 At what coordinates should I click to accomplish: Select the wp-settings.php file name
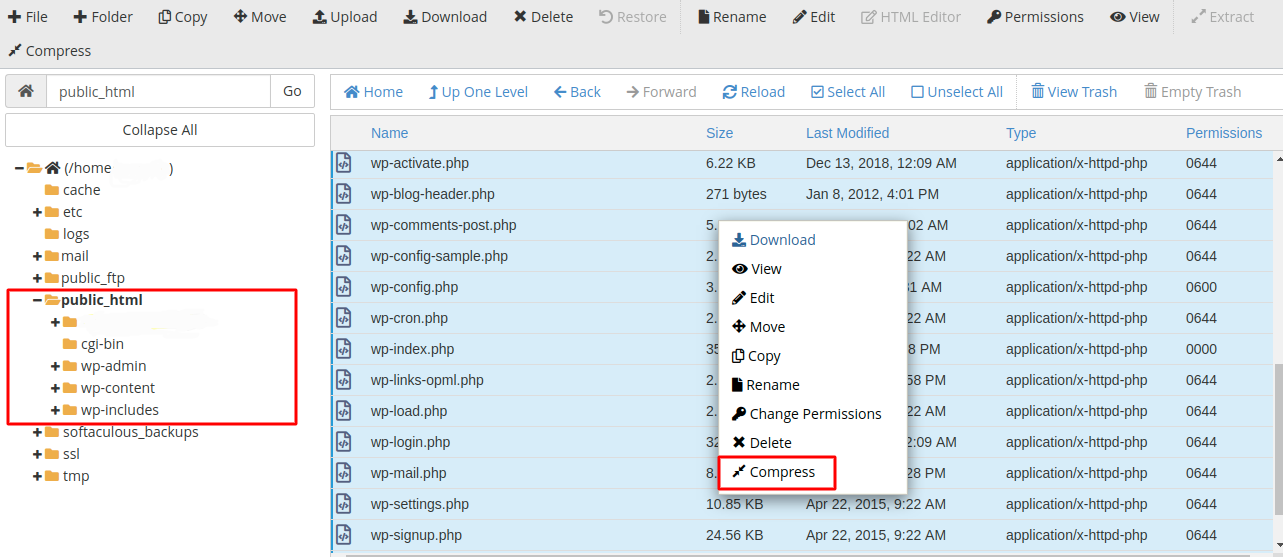[x=419, y=504]
